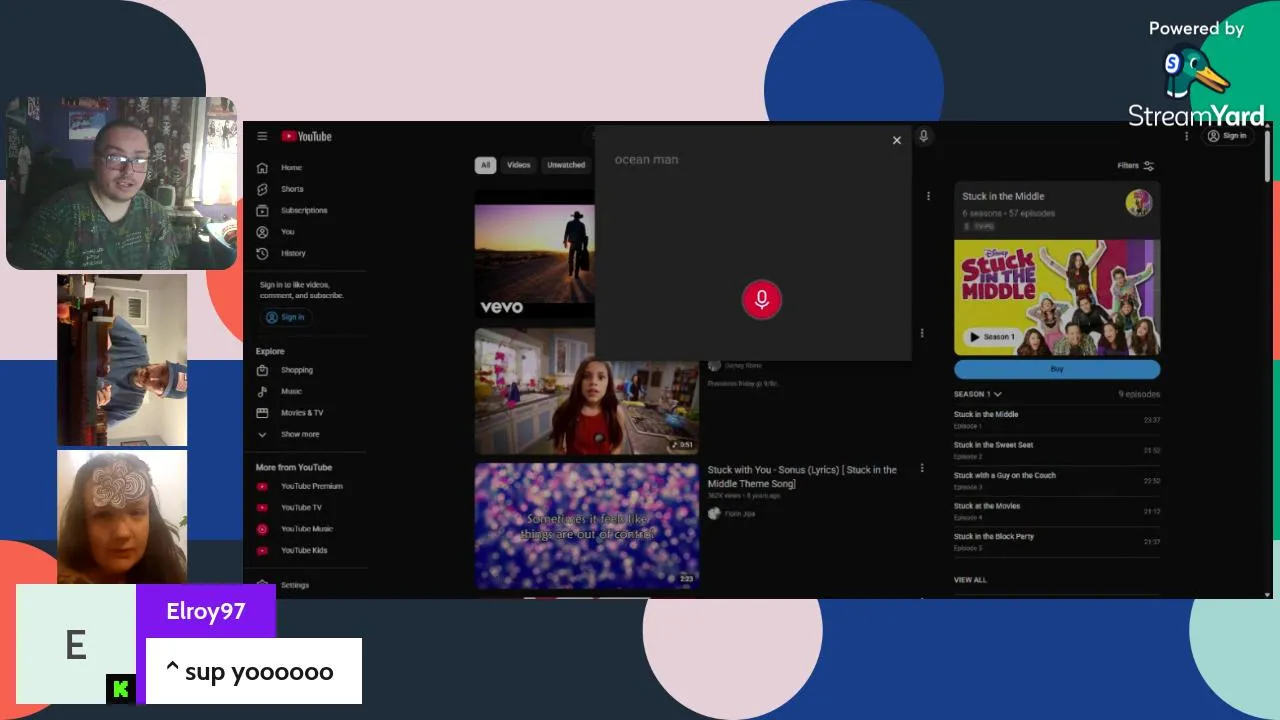Click the bottom webcam feed with forehead swirl
Screen dimensions: 1280x720
pos(122,518)
